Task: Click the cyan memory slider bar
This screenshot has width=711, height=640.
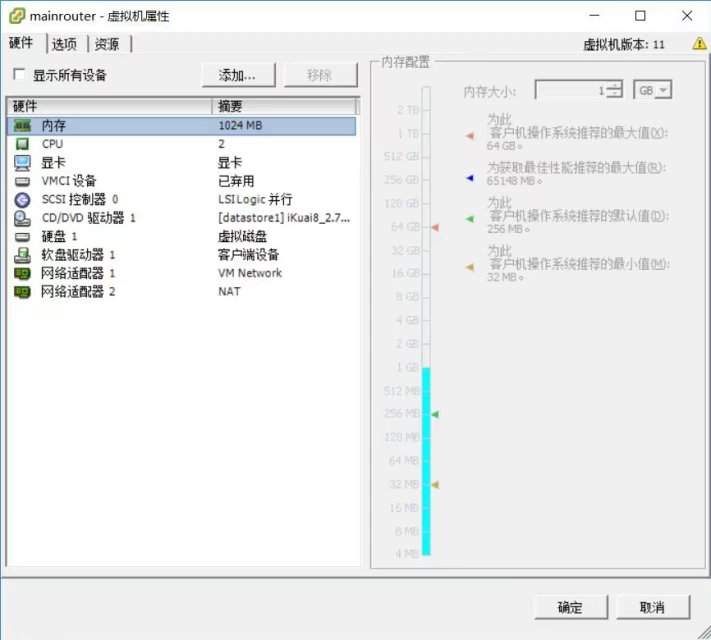Action: pos(426,461)
